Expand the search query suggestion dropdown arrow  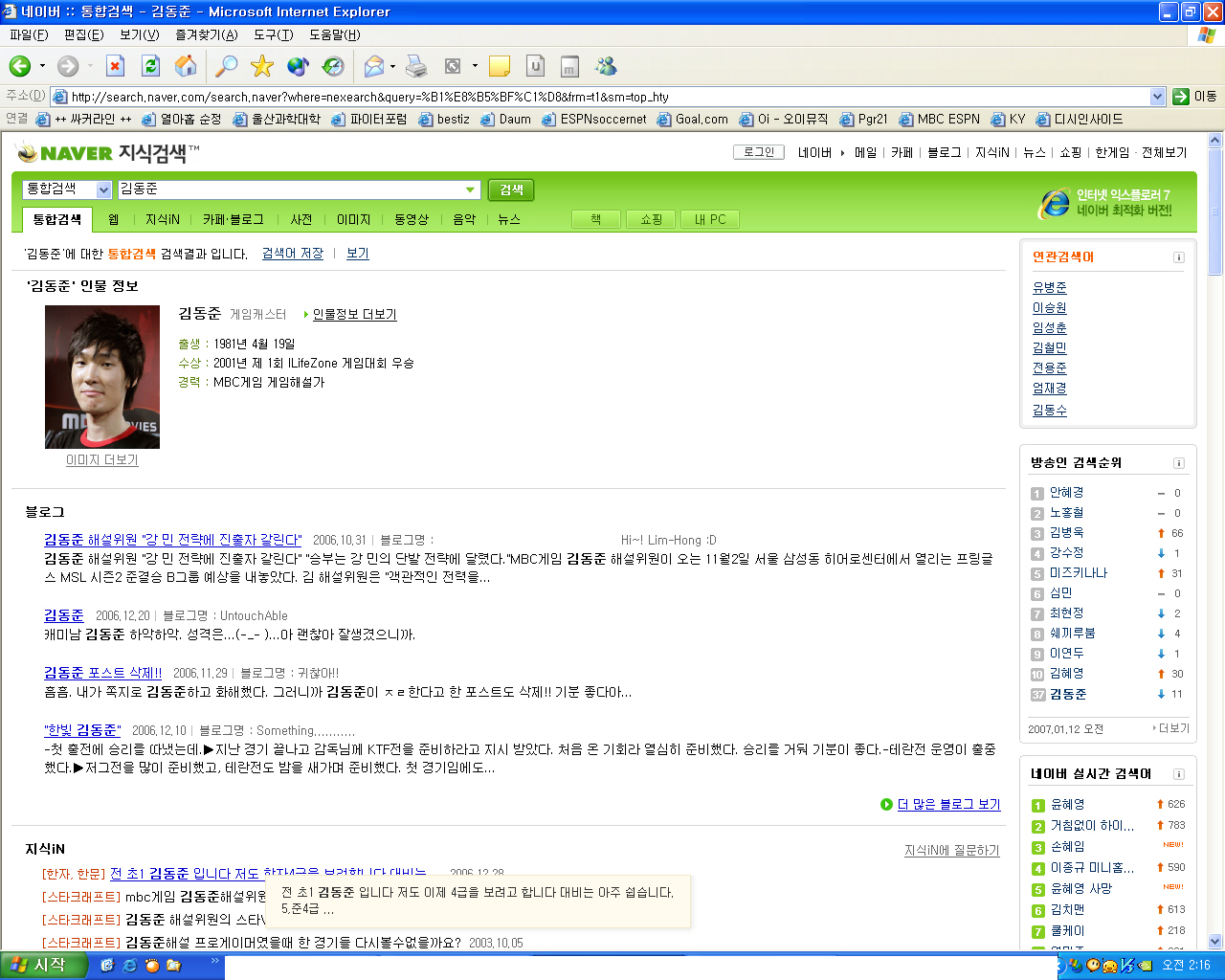[470, 189]
